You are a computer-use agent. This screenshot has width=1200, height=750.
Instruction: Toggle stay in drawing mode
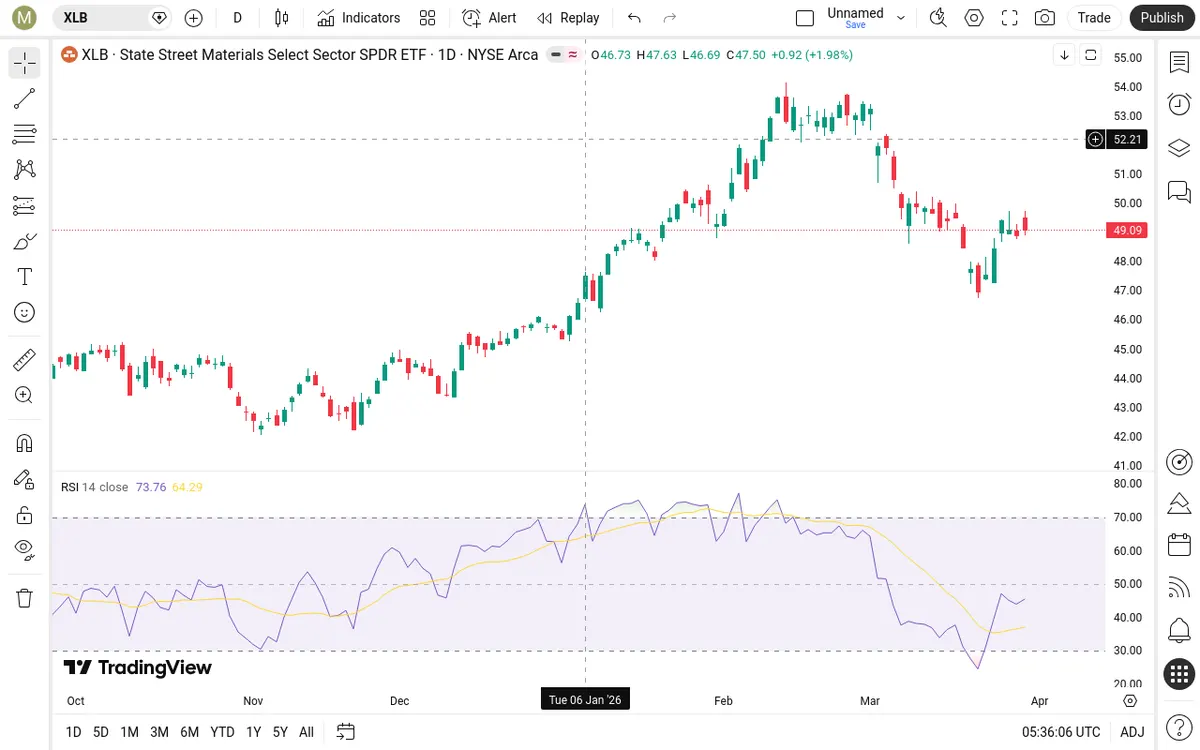(x=25, y=479)
